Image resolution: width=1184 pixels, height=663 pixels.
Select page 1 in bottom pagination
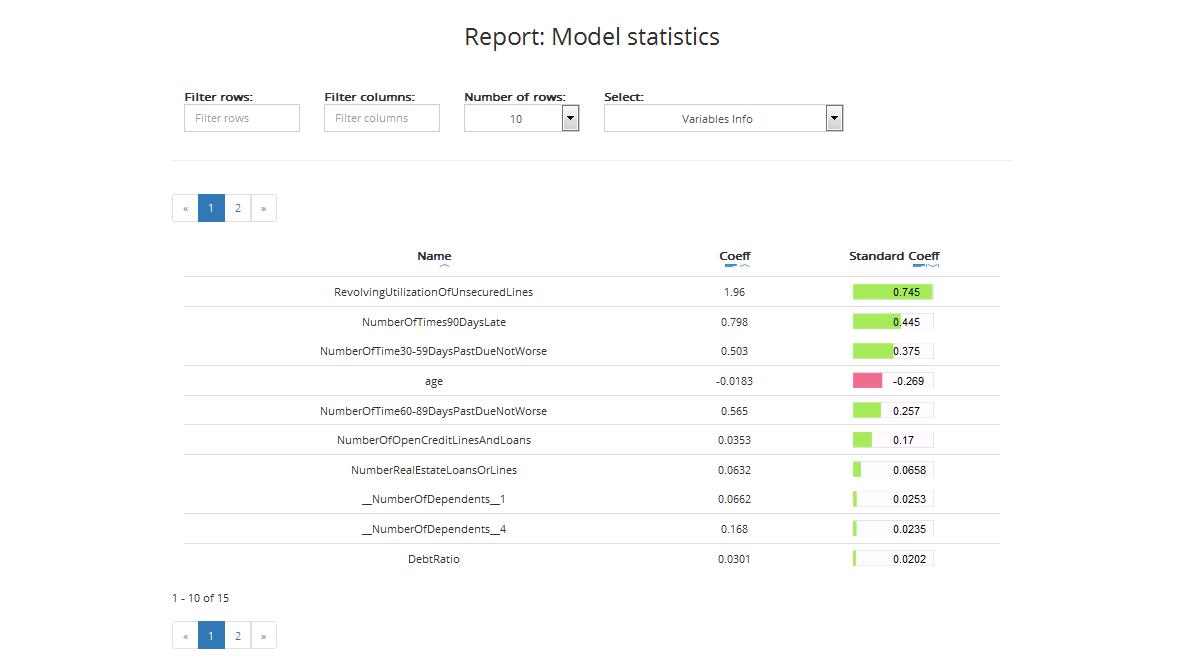[x=211, y=635]
